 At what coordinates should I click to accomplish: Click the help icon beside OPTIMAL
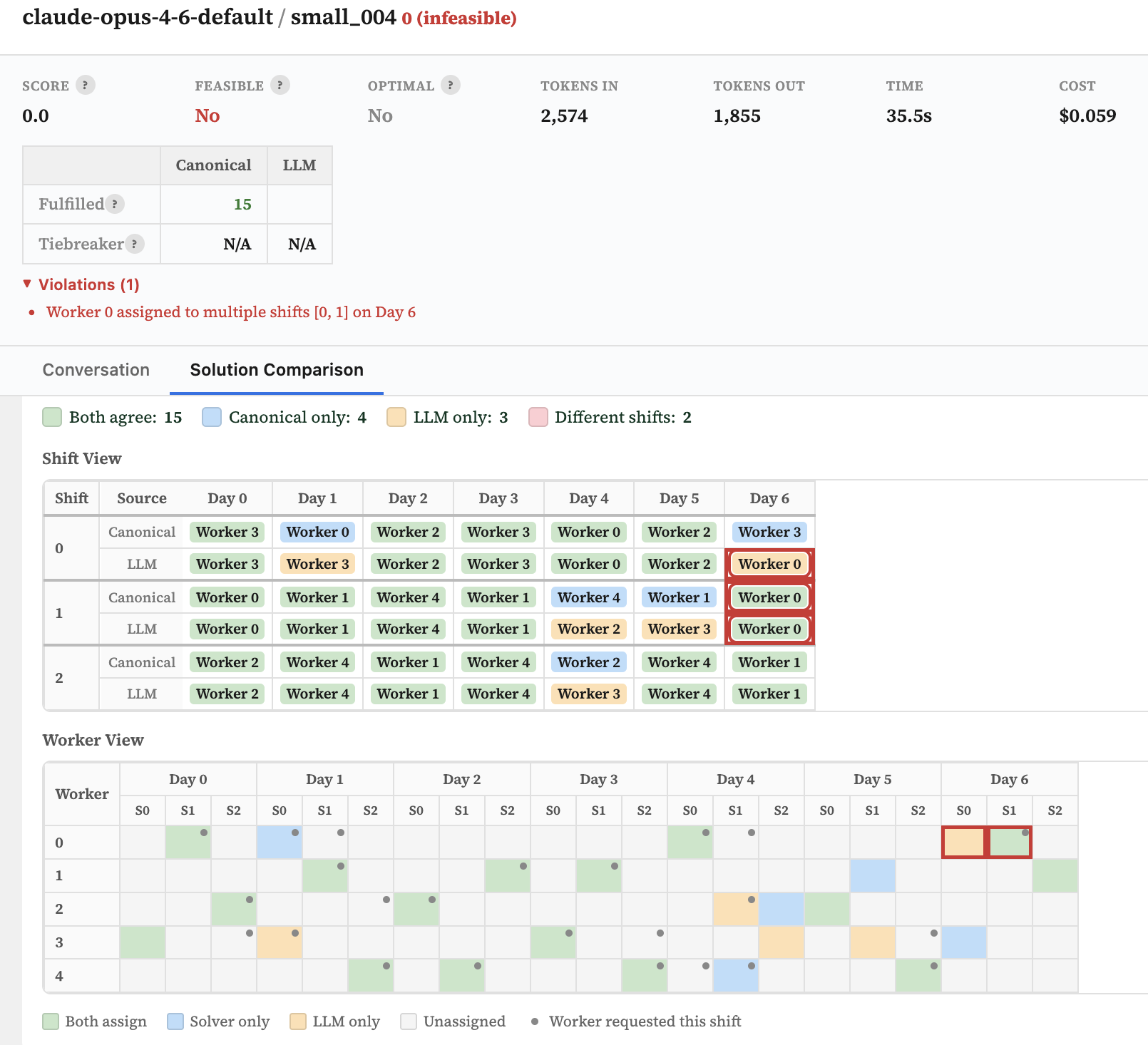tap(450, 85)
